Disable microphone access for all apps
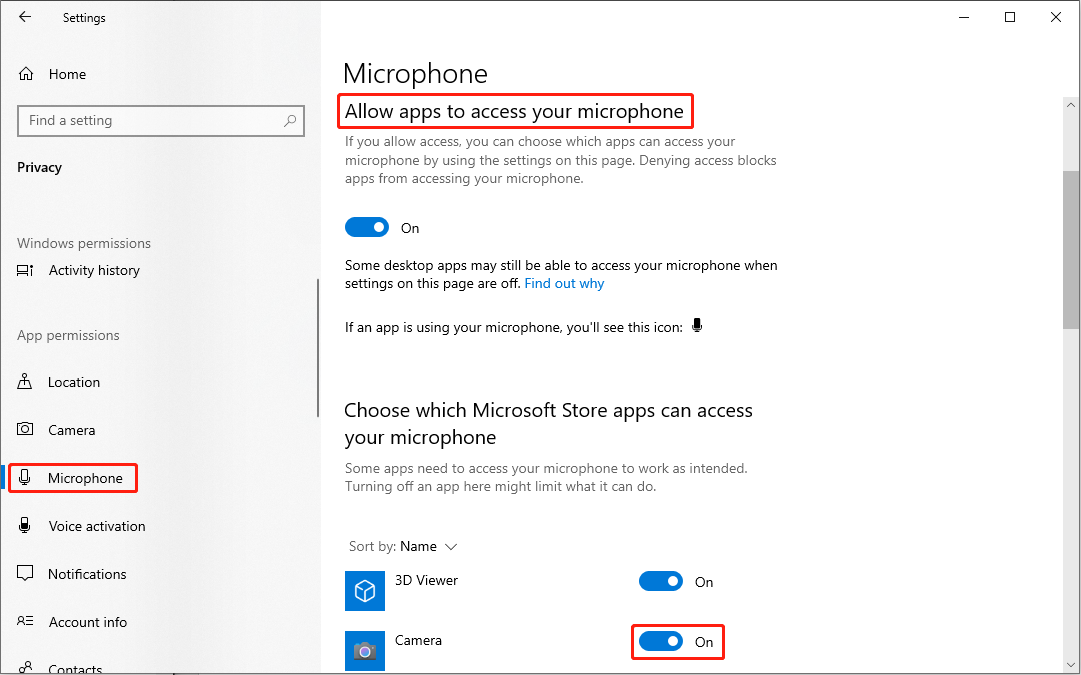 pyautogui.click(x=366, y=227)
